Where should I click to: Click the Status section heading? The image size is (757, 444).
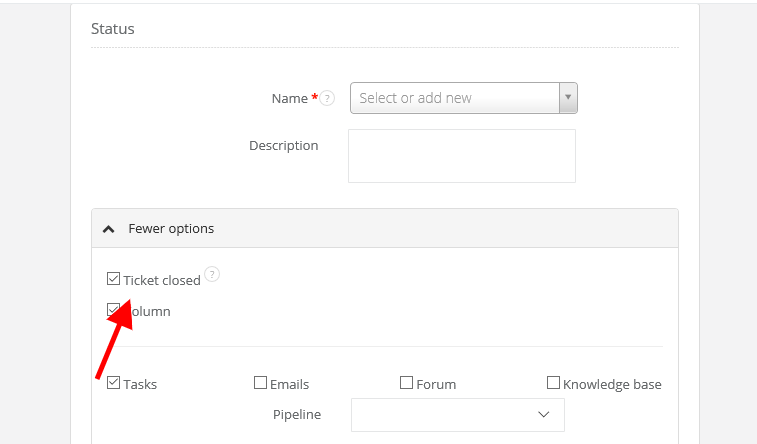(113, 29)
